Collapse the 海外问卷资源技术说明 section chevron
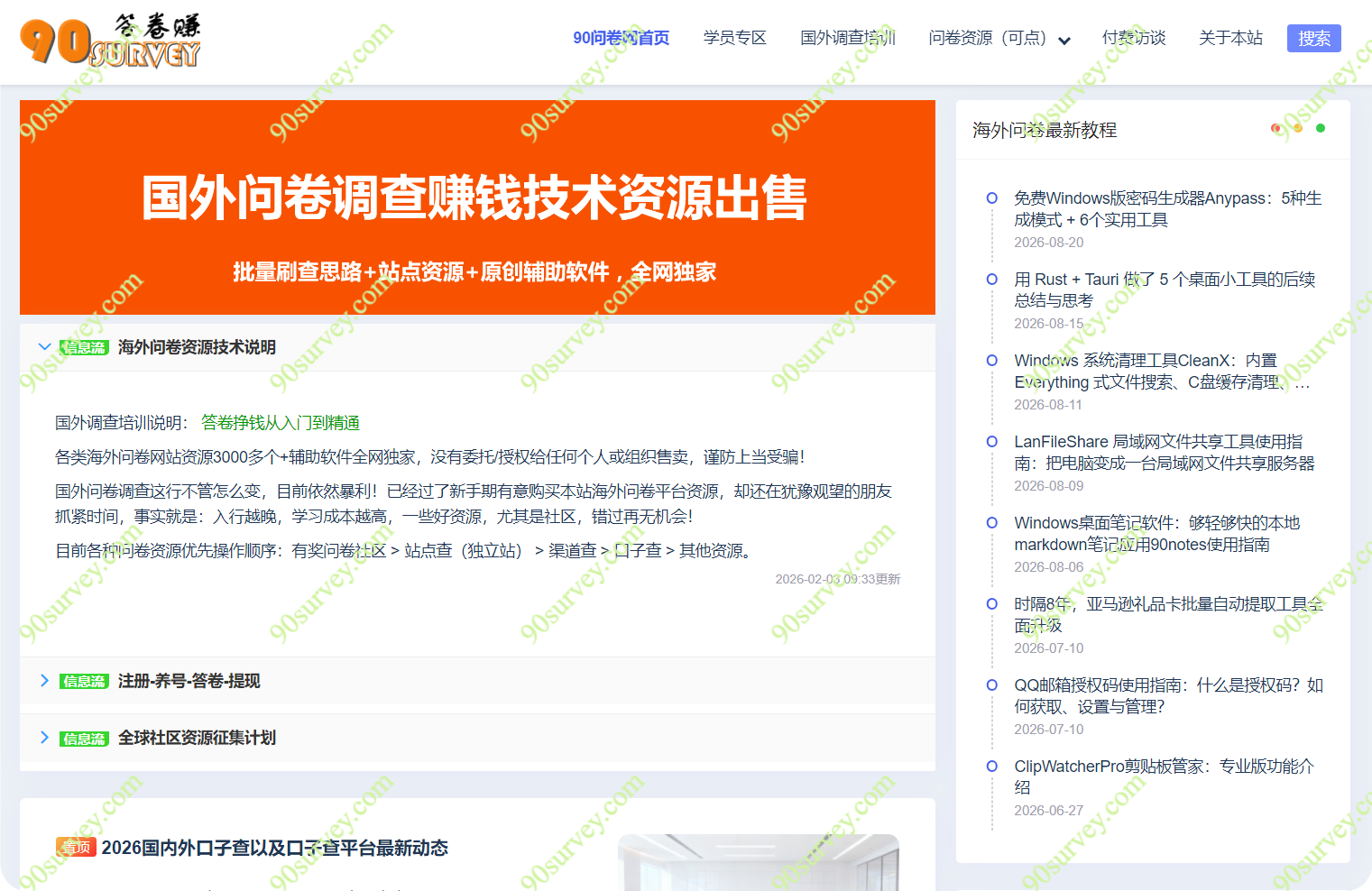Image resolution: width=1372 pixels, height=891 pixels. [x=44, y=347]
